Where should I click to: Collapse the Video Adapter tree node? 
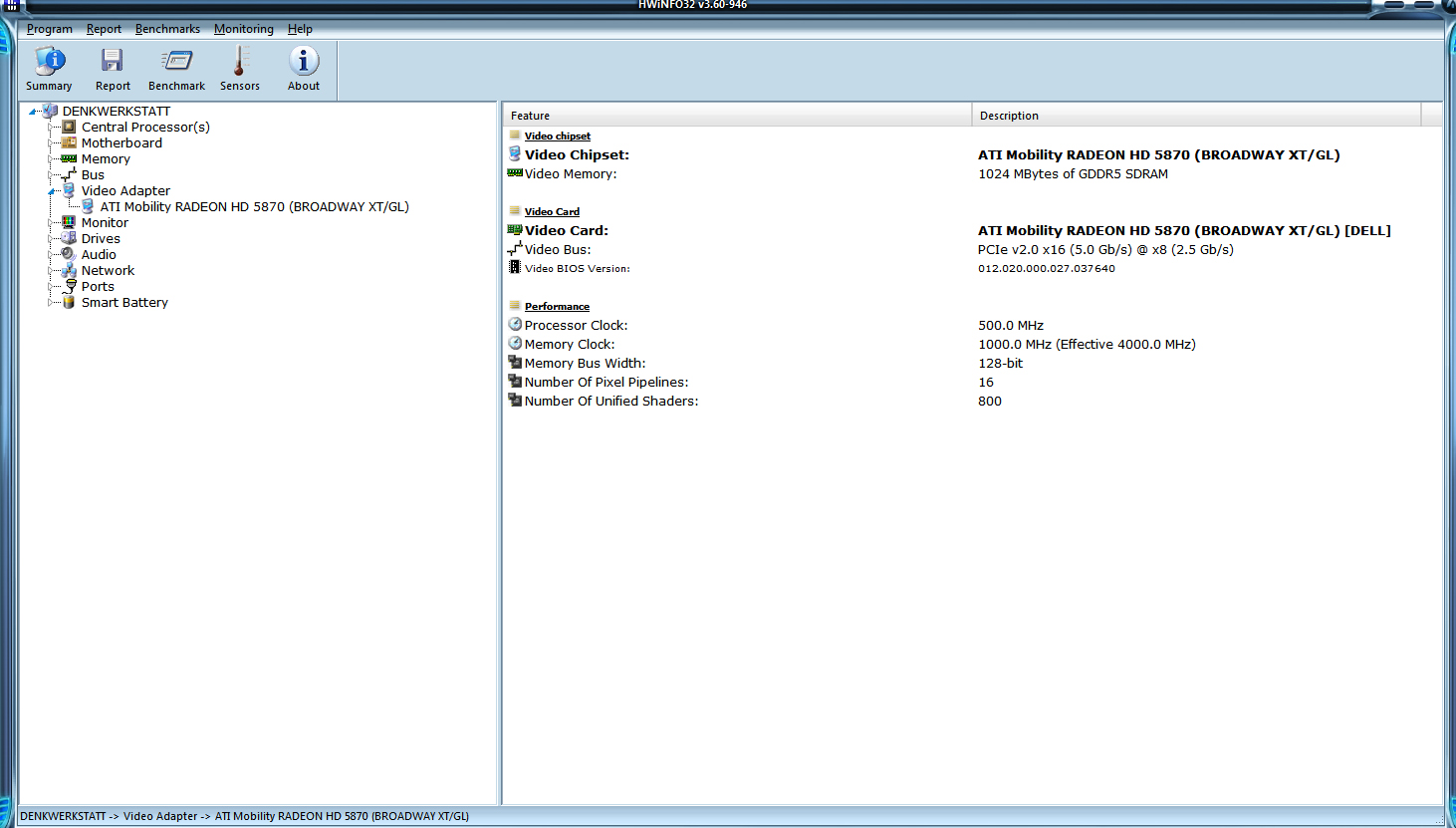pos(52,191)
